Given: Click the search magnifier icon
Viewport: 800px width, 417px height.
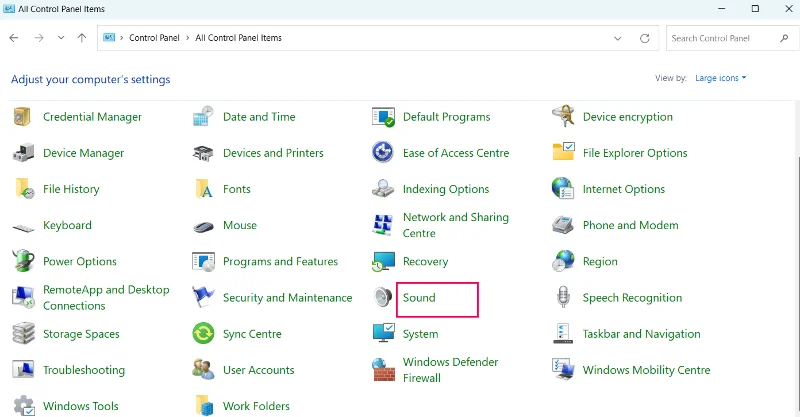Looking at the screenshot, I should 784,38.
